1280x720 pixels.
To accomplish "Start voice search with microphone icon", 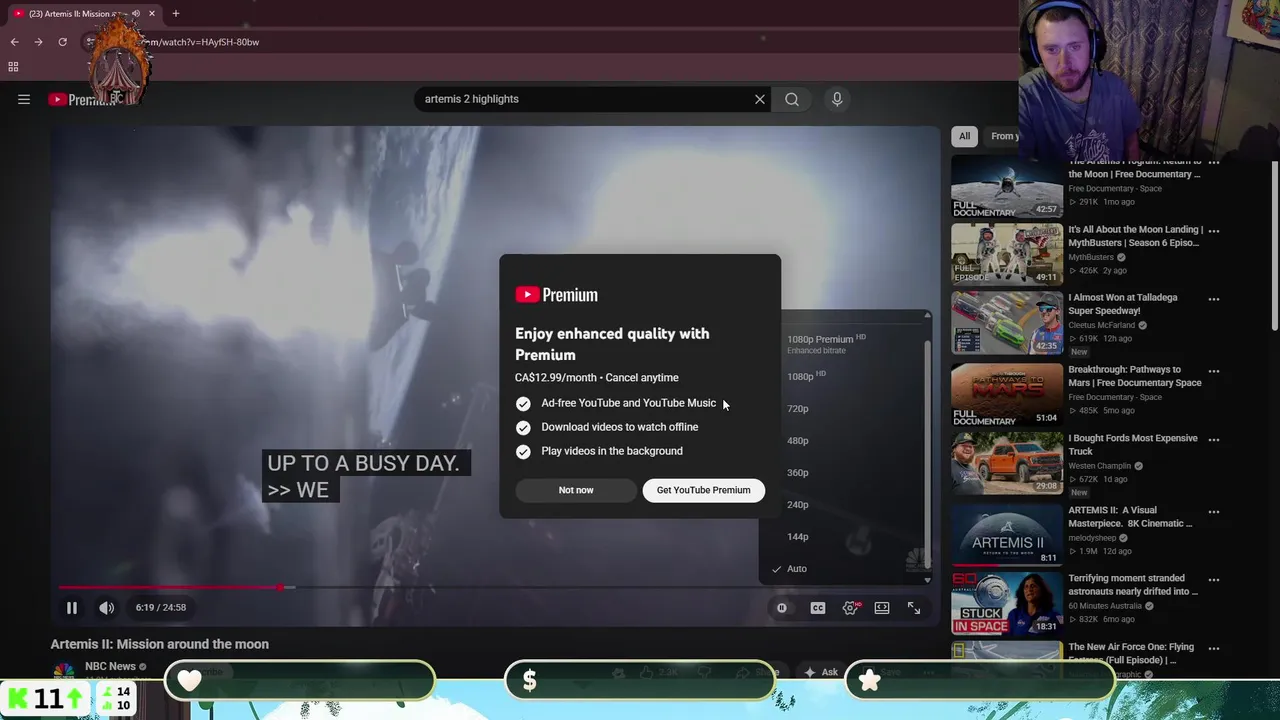I will click(x=837, y=99).
